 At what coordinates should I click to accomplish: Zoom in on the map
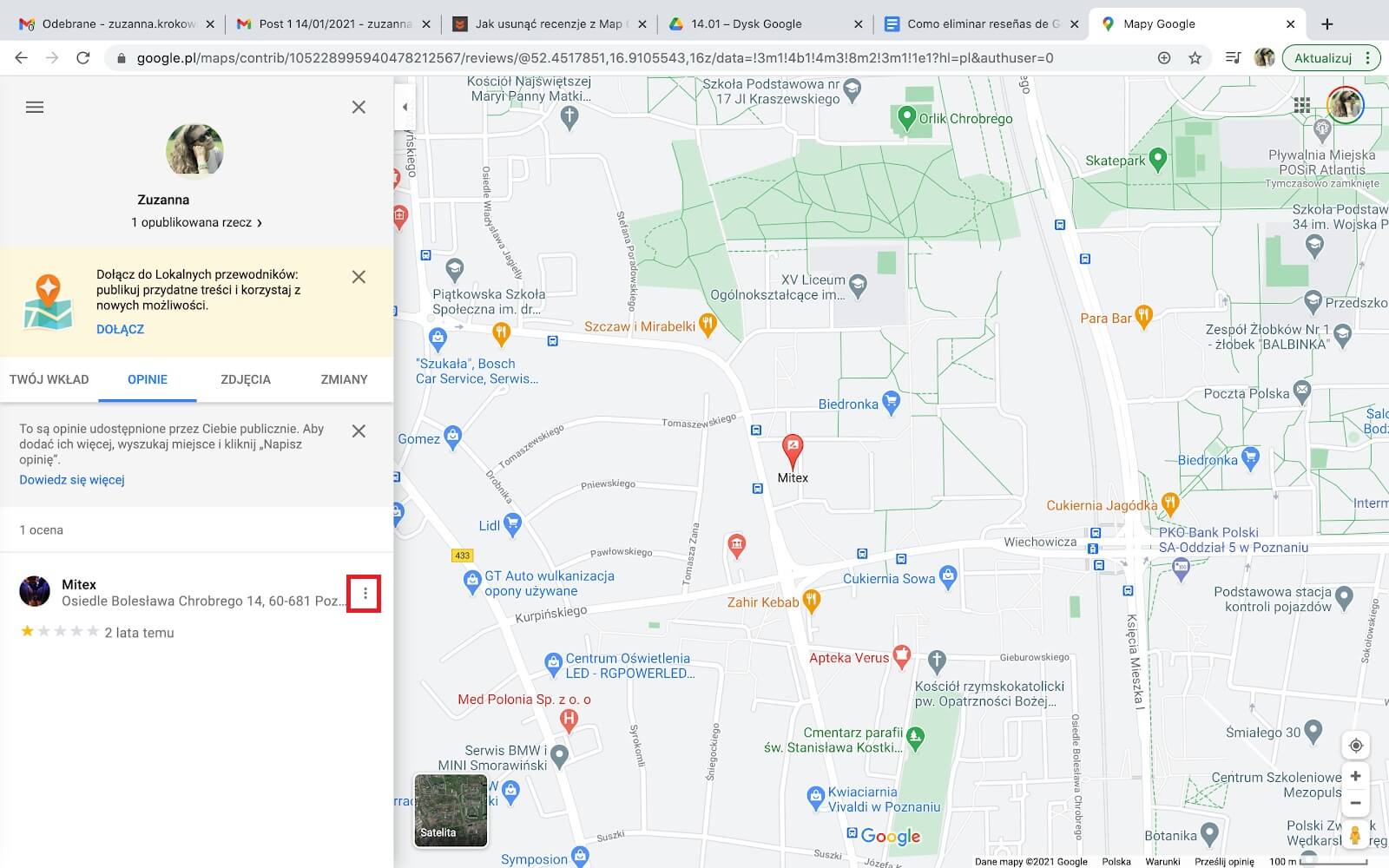pos(1355,776)
